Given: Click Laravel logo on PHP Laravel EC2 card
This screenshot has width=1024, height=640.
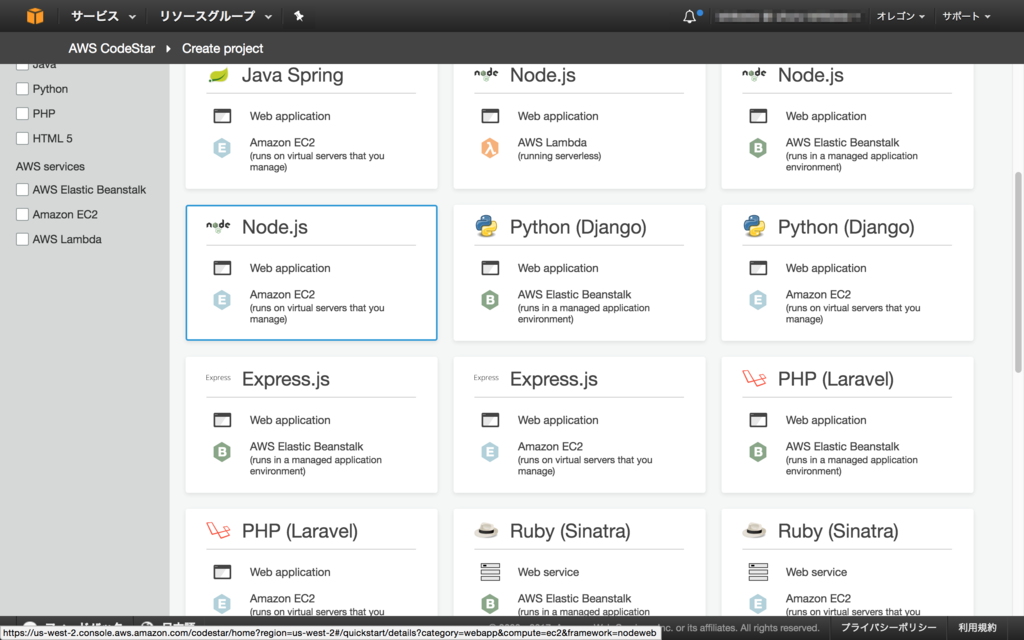Looking at the screenshot, I should pos(218,530).
